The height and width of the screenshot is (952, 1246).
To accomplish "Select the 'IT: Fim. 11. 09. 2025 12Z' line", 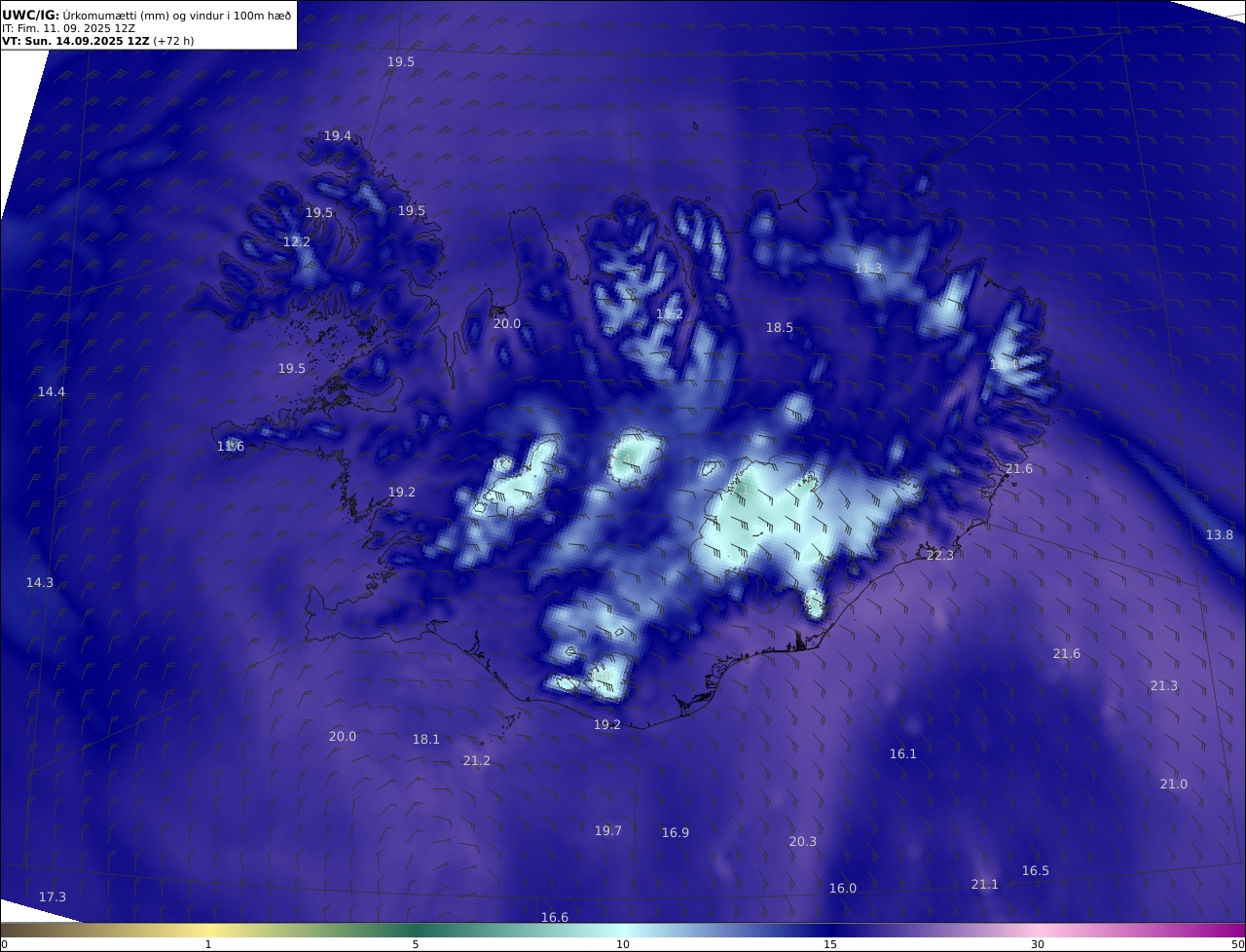I will (x=68, y=28).
